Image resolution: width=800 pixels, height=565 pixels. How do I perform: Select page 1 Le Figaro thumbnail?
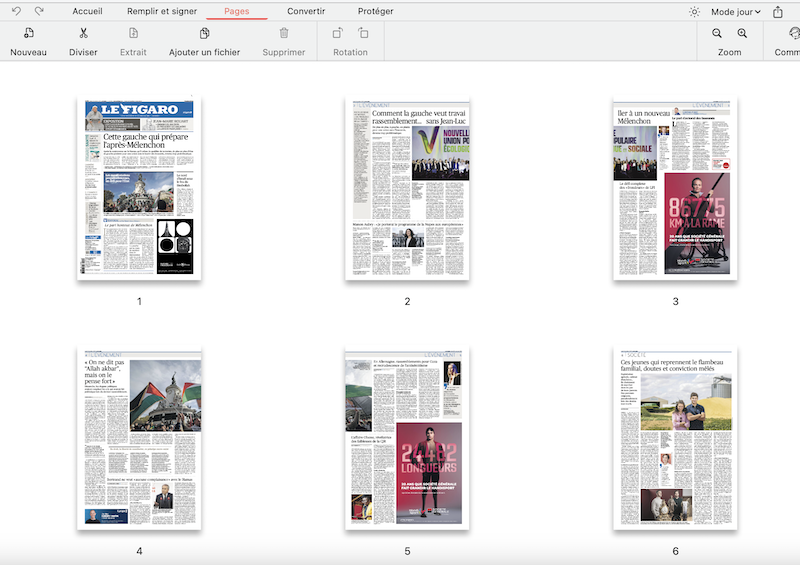(x=139, y=189)
